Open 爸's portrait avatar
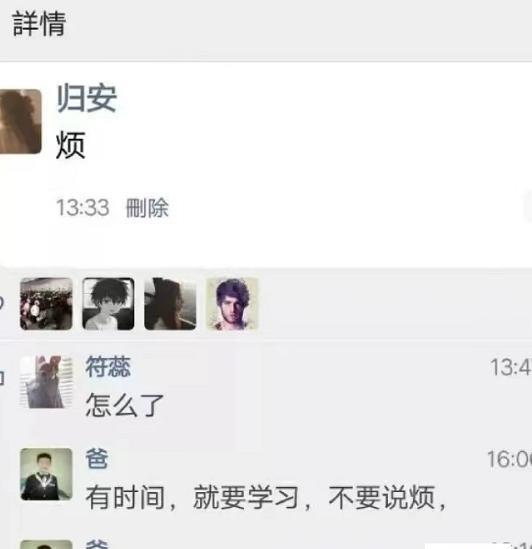The height and width of the screenshot is (549, 532). pos(46,474)
